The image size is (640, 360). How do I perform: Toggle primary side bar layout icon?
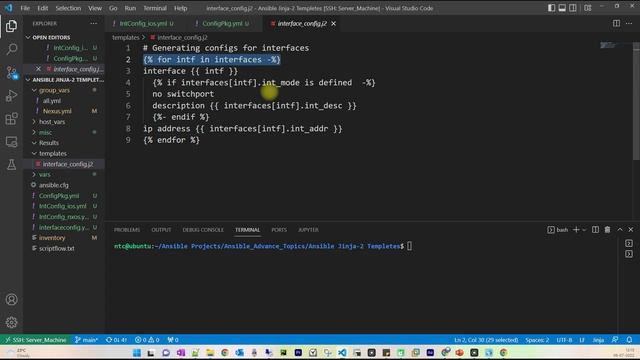click(x=551, y=8)
